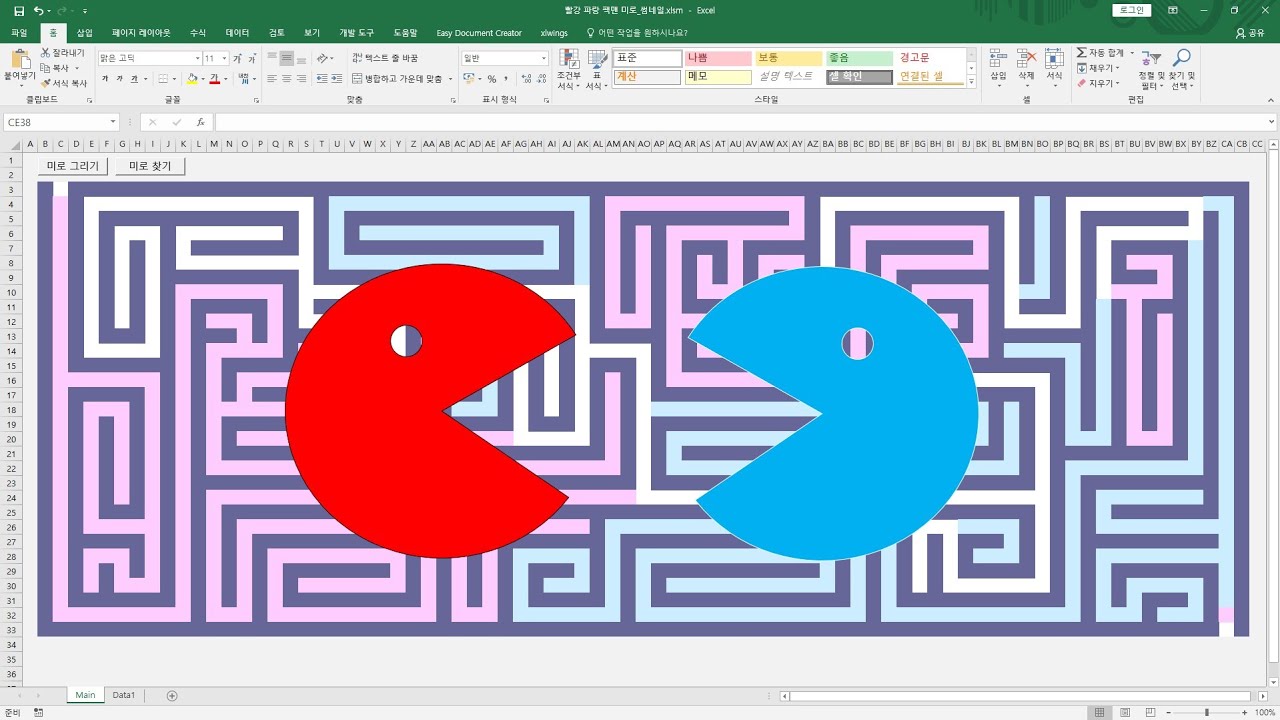This screenshot has height=720, width=1280.
Task: Click the Cut (잘라내기) scissors icon
Action: point(46,53)
